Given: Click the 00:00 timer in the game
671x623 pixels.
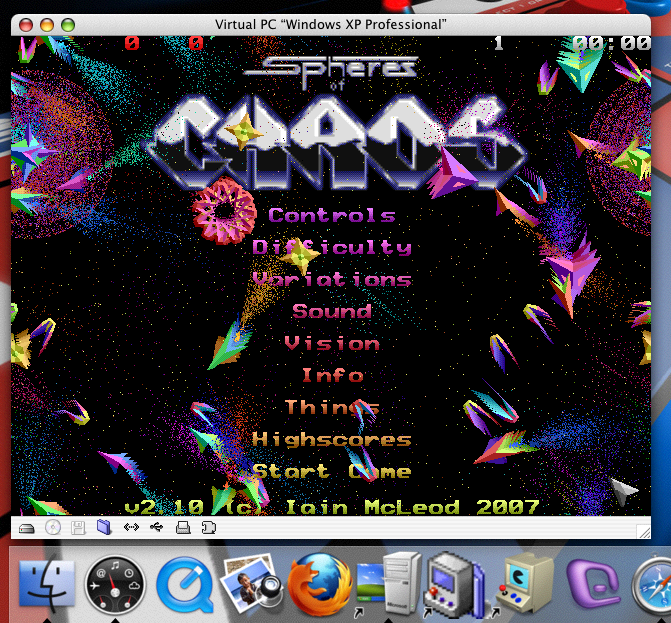Looking at the screenshot, I should click(x=612, y=43).
